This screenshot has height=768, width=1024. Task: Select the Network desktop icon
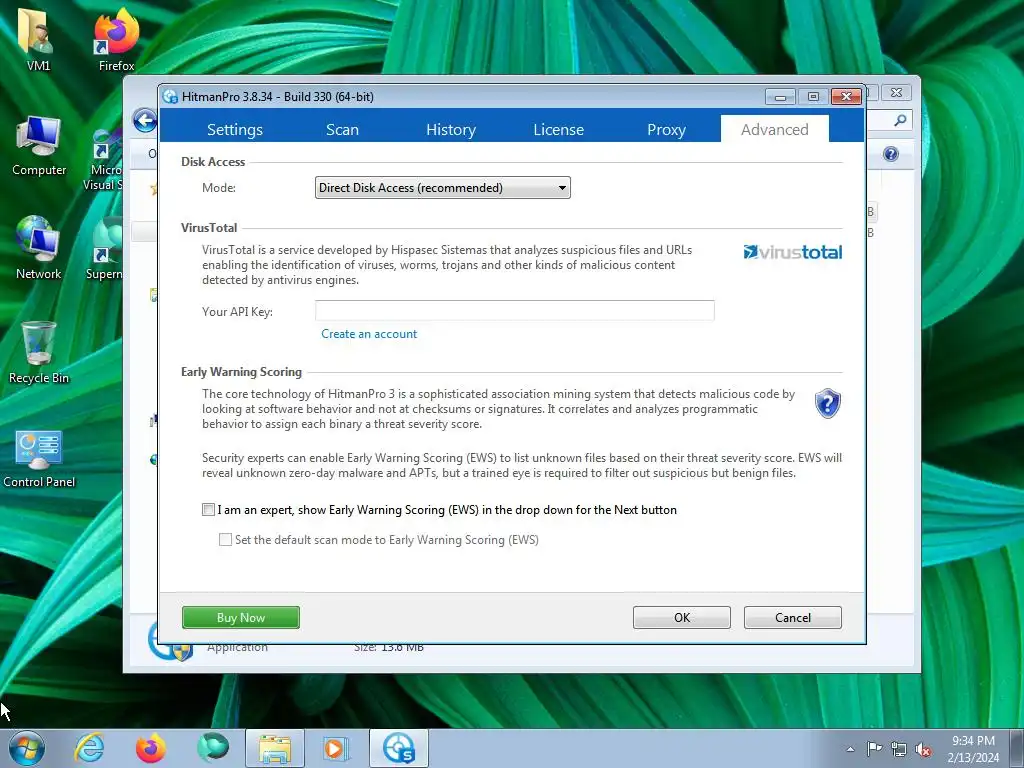coord(39,249)
